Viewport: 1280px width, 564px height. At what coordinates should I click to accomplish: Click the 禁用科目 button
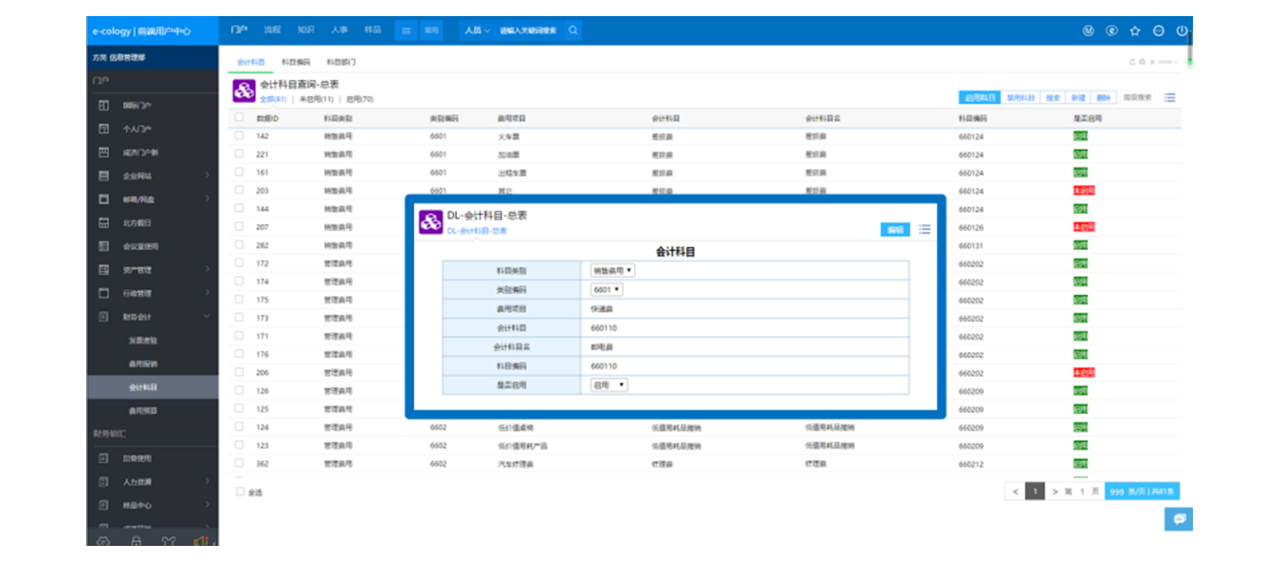1021,98
